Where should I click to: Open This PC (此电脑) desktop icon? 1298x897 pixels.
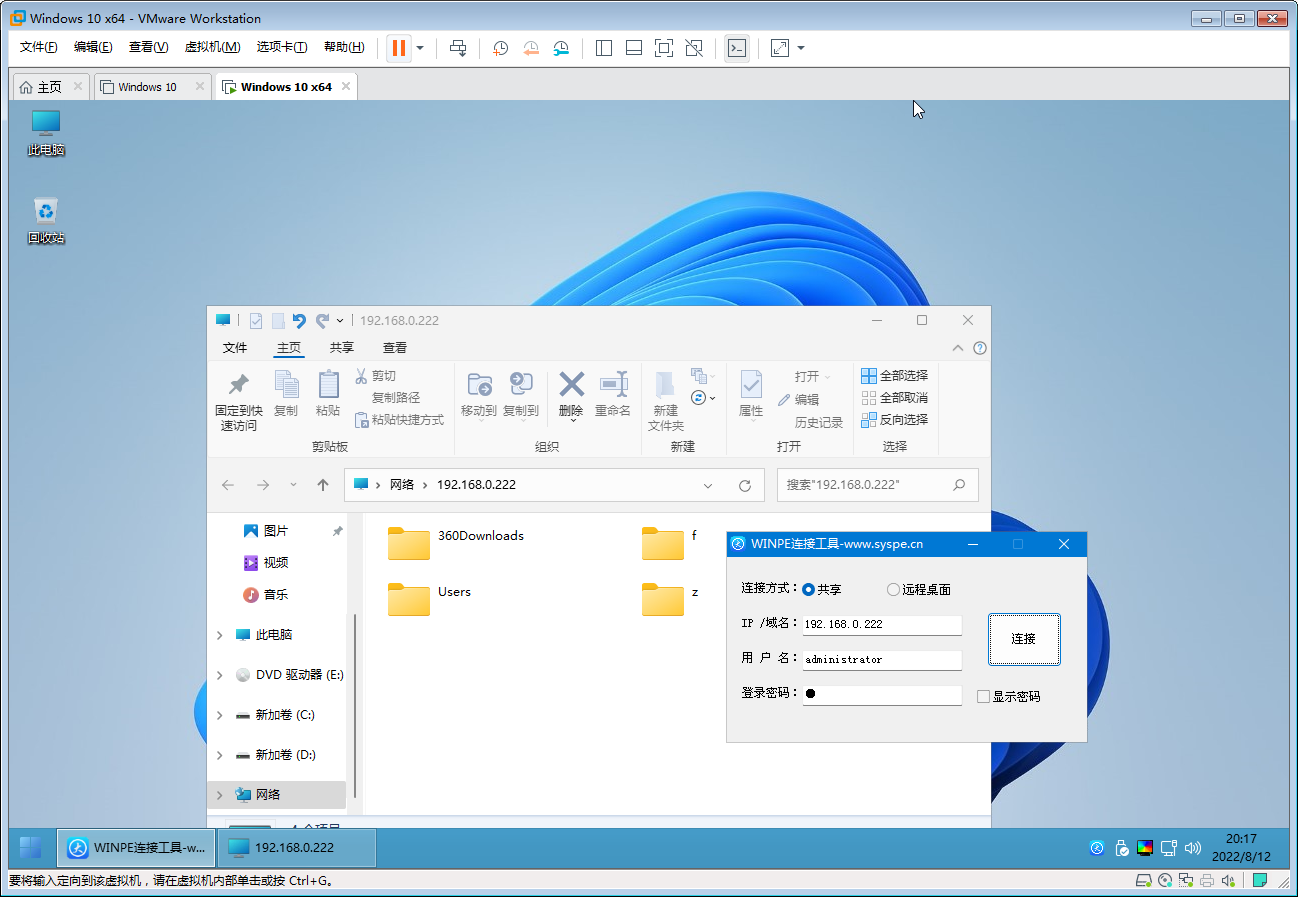pos(46,133)
